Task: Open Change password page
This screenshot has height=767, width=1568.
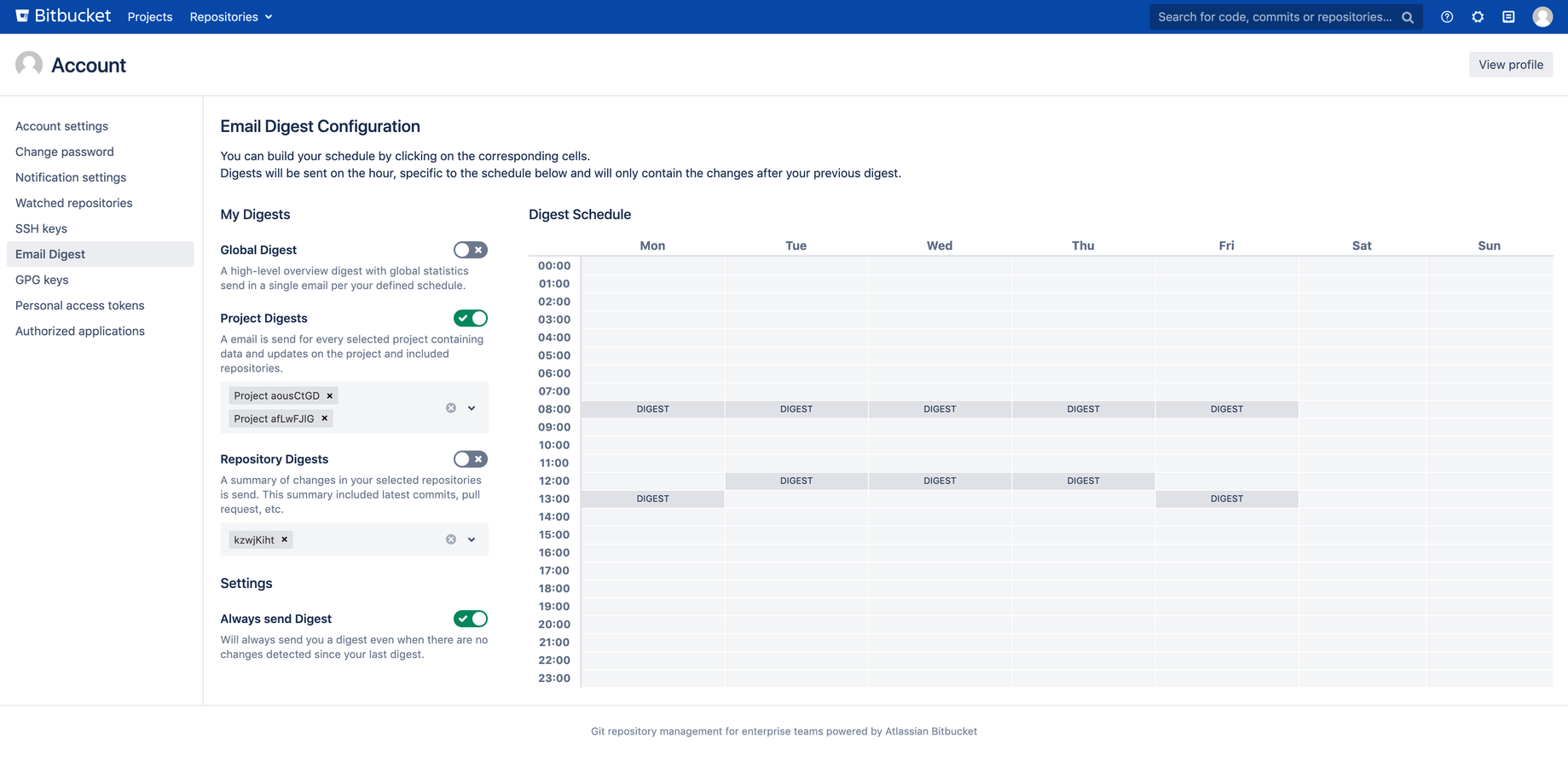Action: (65, 152)
